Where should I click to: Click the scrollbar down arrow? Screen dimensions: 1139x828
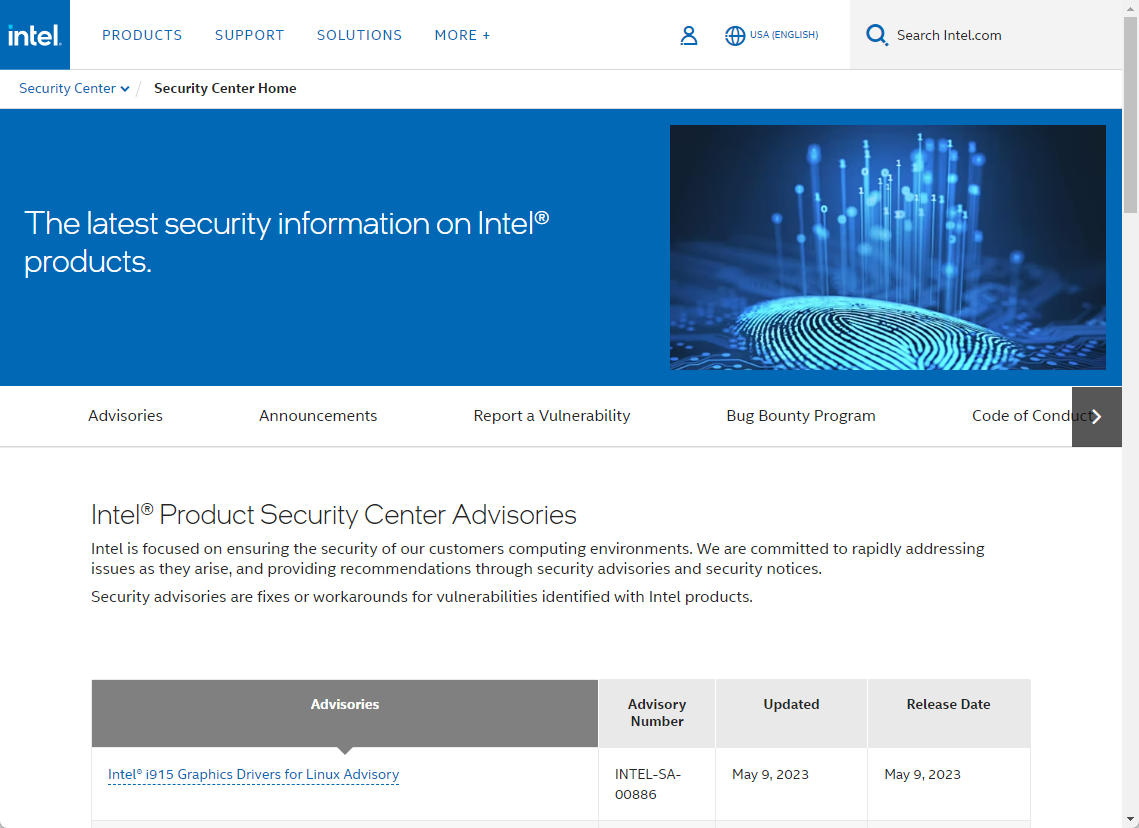pos(1131,820)
